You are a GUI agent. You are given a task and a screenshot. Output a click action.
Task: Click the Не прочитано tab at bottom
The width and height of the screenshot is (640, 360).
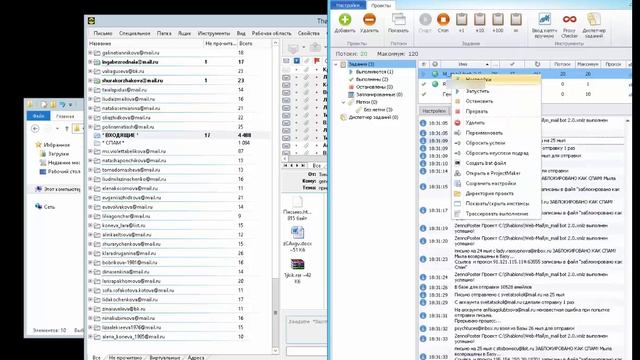125,357
